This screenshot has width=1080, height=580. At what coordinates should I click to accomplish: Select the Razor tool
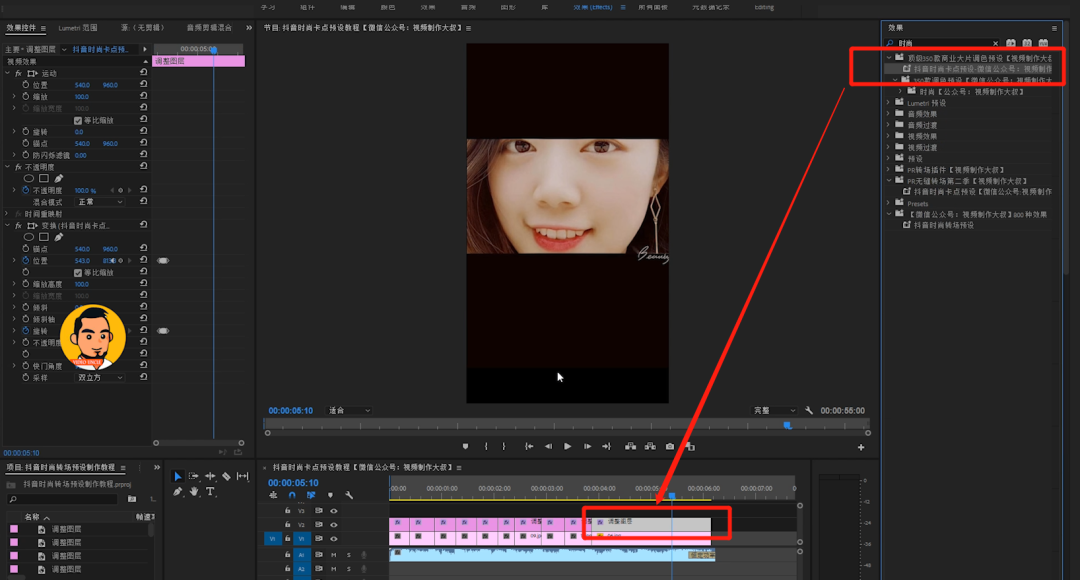(226, 476)
